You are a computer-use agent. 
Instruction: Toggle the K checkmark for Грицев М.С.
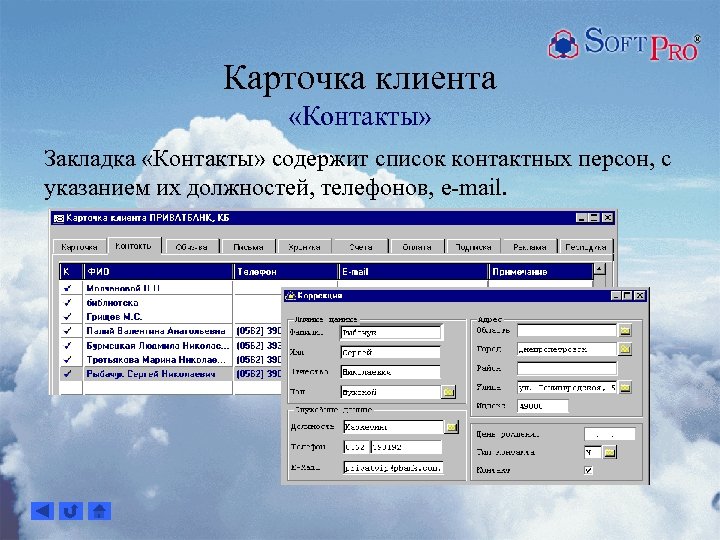[x=68, y=317]
